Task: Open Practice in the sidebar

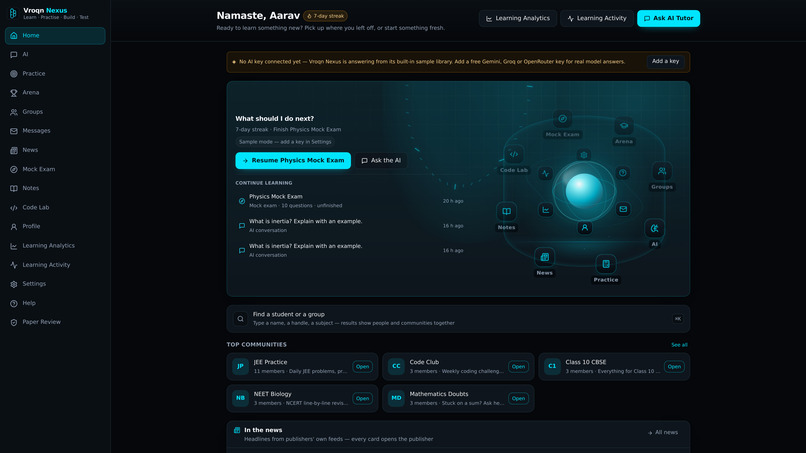Action: (55, 74)
